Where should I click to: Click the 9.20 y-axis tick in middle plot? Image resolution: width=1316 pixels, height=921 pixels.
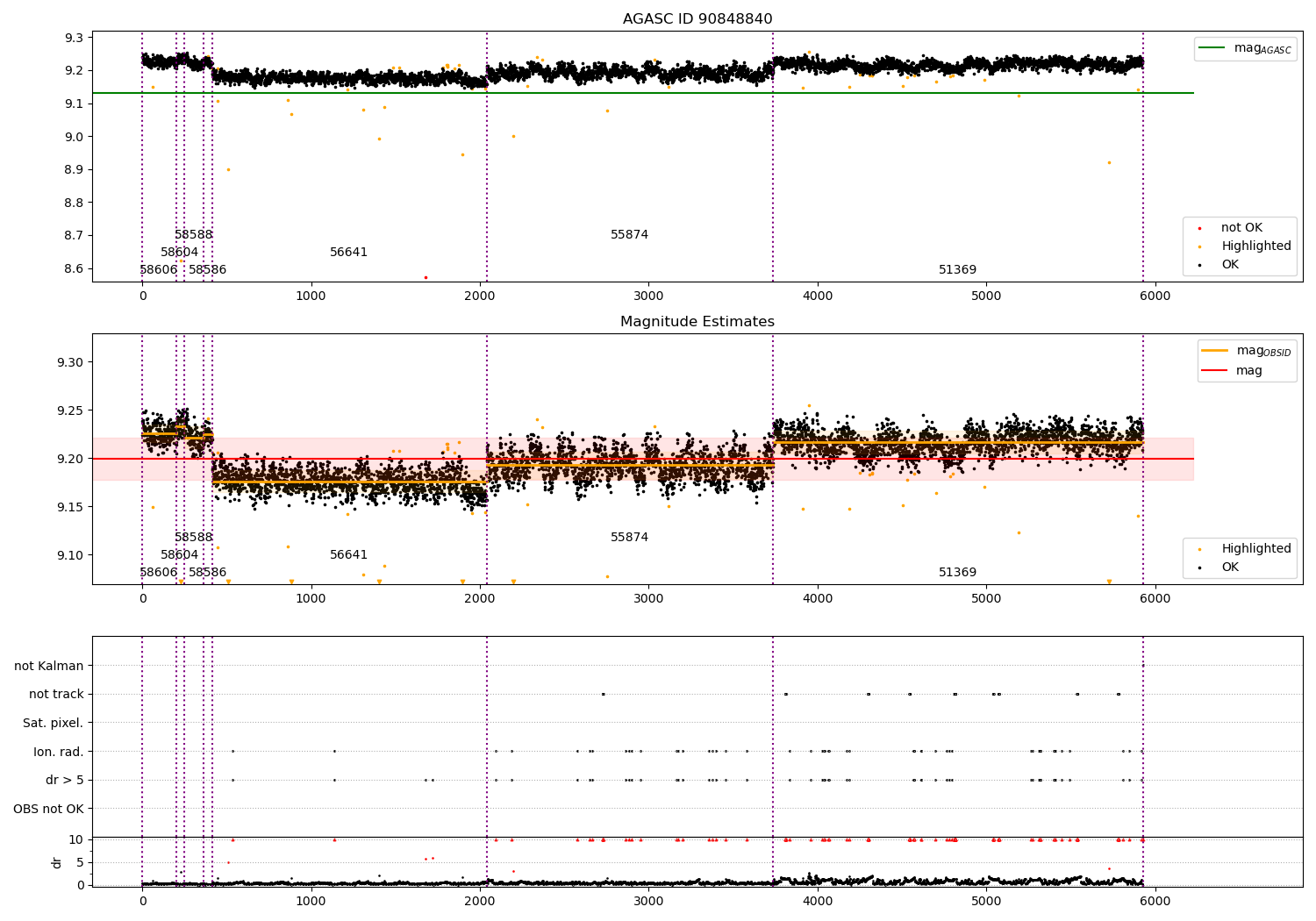click(x=70, y=459)
